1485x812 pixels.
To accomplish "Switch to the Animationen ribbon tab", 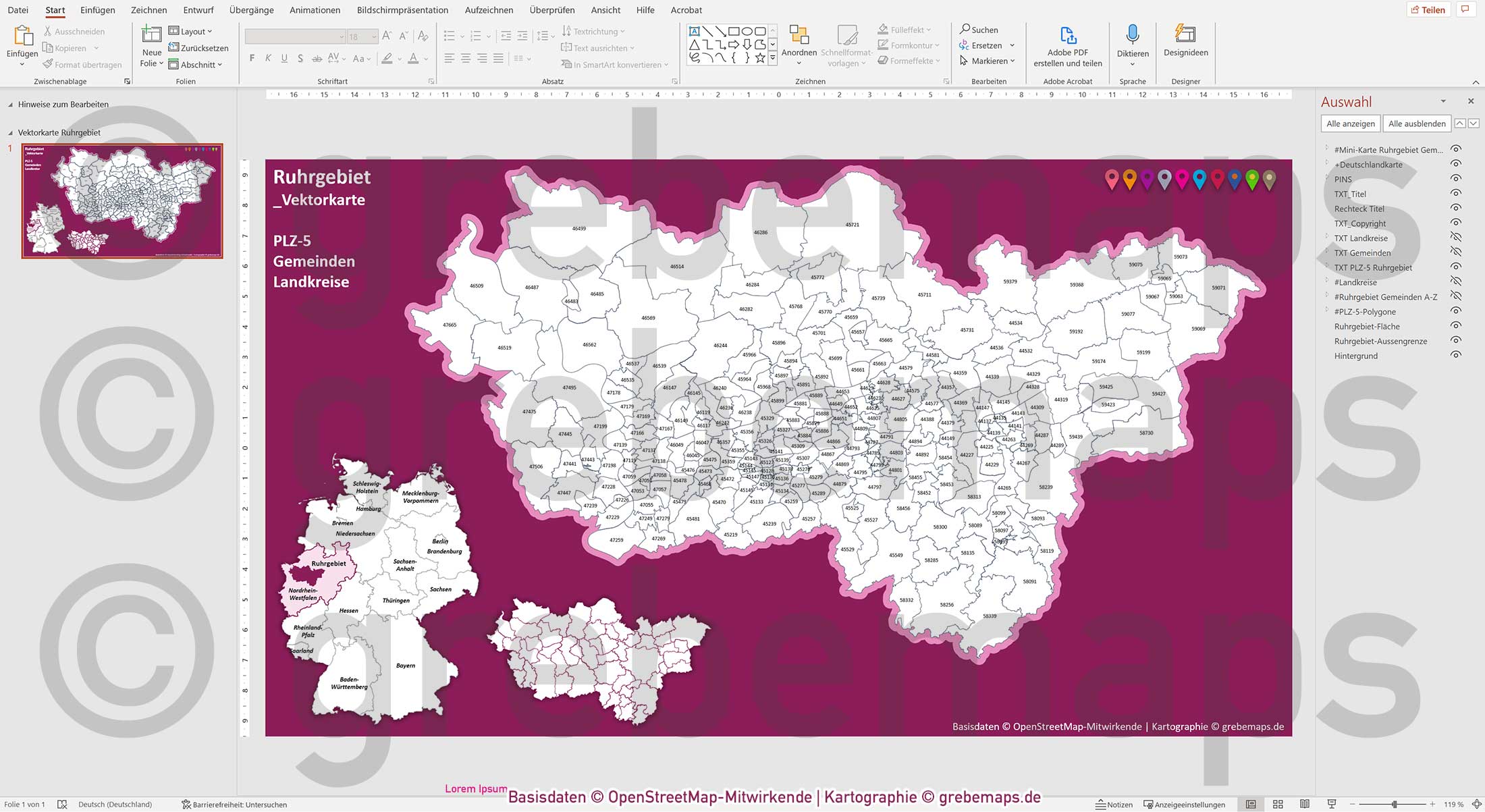I will click(x=315, y=10).
